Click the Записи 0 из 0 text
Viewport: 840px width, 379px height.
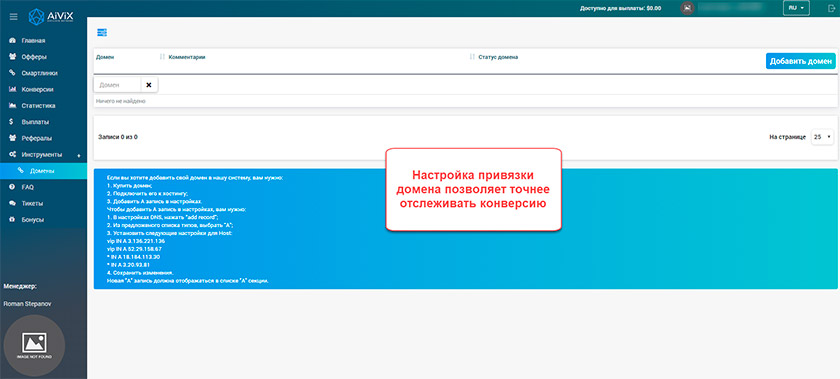[118, 137]
